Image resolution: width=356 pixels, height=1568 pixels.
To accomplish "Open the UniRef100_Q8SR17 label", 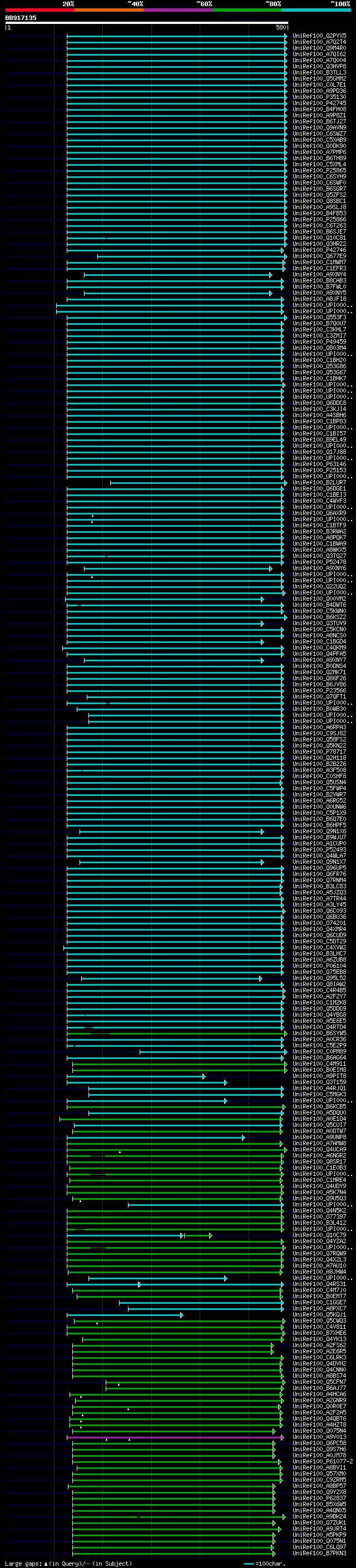I will 319,1161.
